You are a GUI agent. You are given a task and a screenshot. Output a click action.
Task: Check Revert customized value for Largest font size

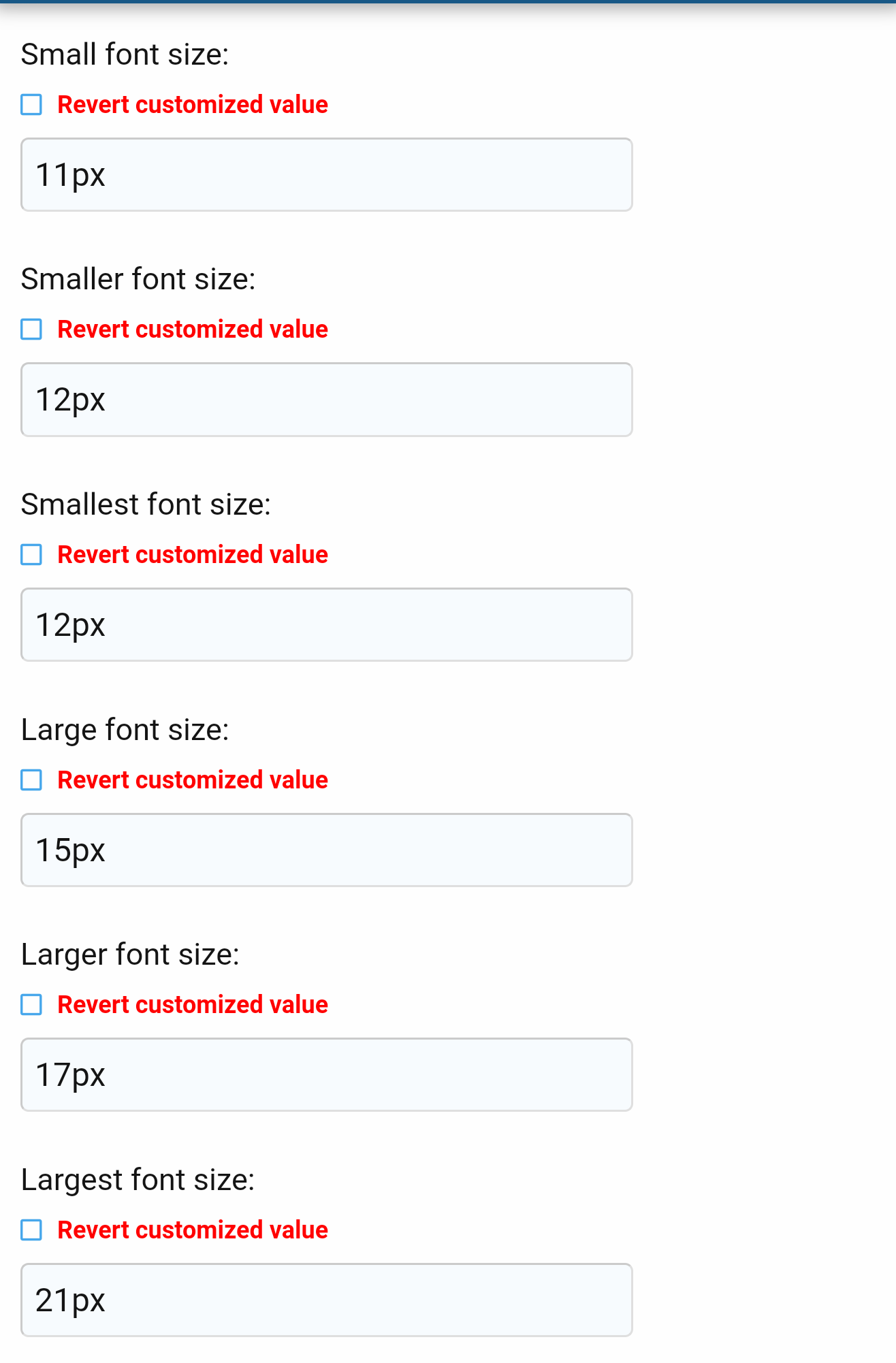[31, 1230]
